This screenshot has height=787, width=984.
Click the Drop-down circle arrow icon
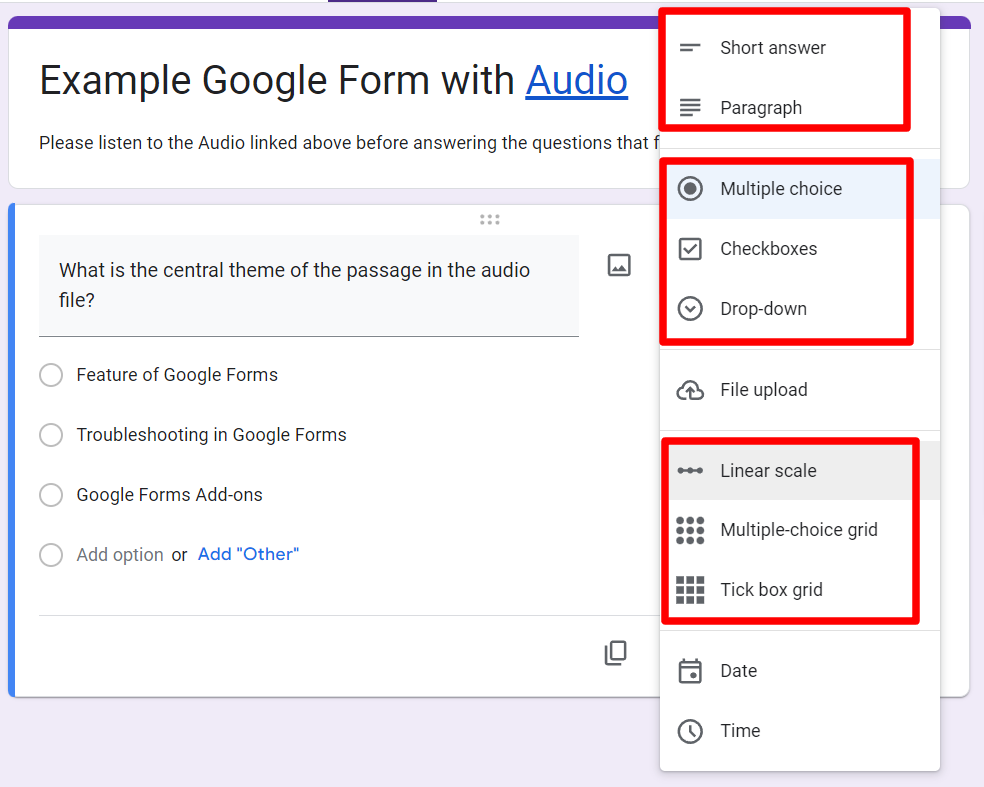tap(690, 309)
